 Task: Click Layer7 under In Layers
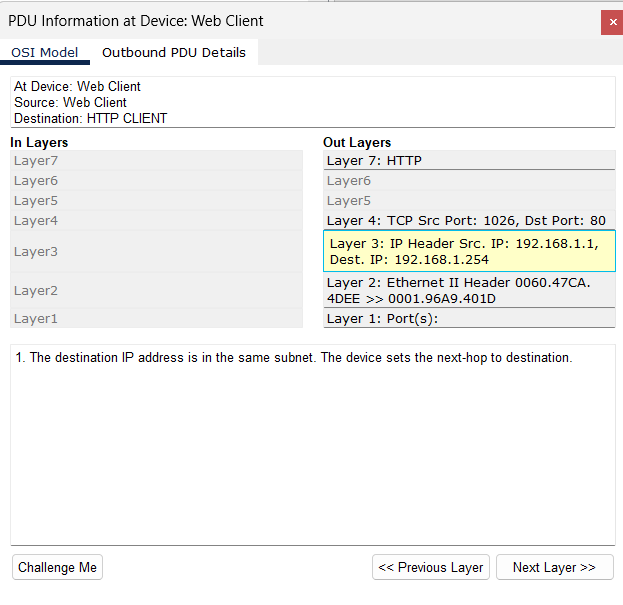[x=157, y=160]
